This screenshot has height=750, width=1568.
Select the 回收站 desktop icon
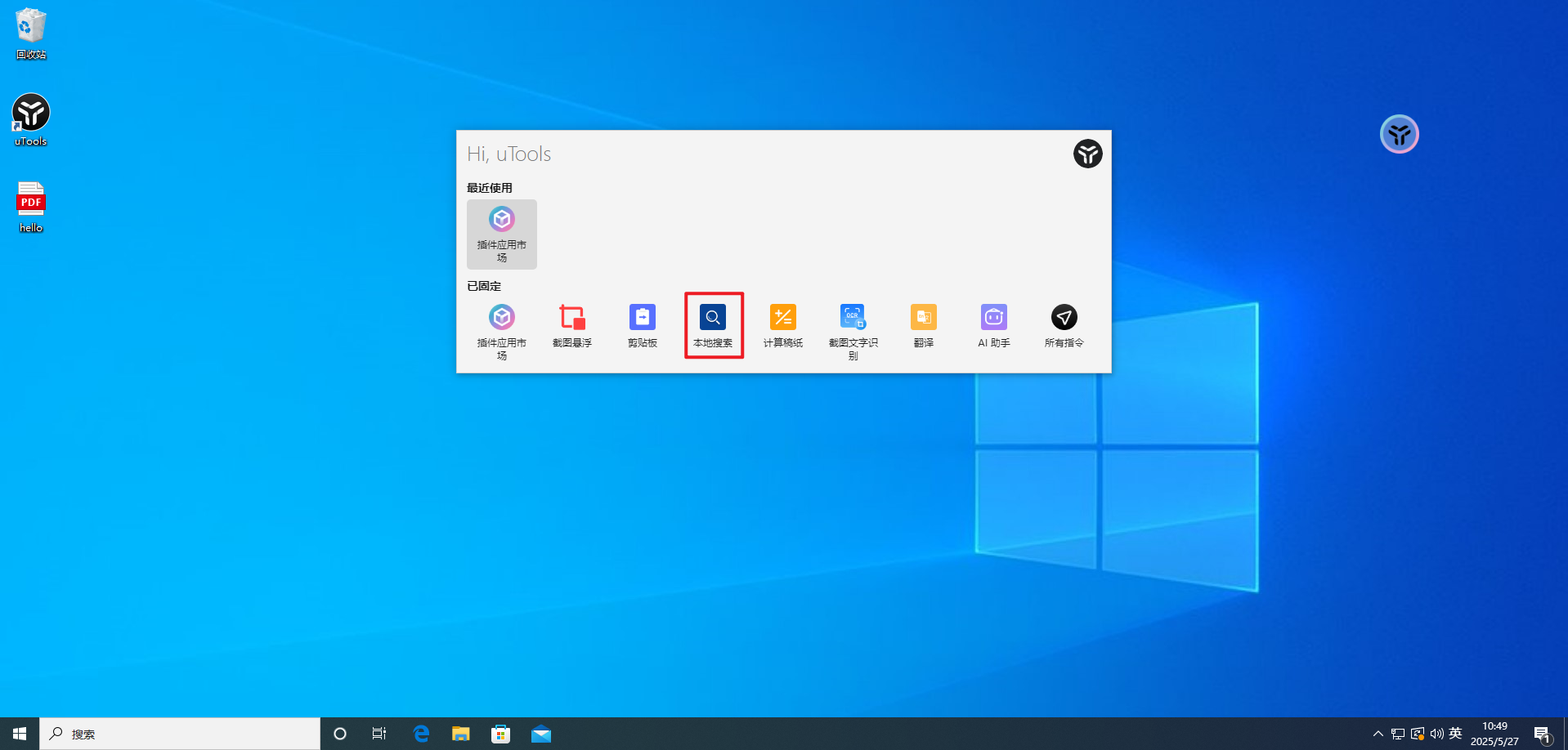click(31, 33)
